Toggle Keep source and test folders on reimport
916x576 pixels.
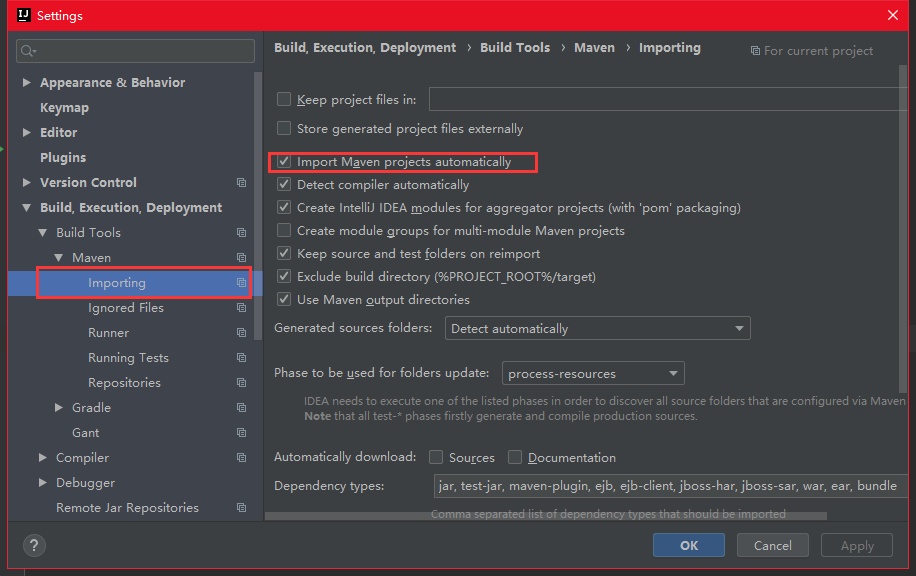(x=284, y=254)
